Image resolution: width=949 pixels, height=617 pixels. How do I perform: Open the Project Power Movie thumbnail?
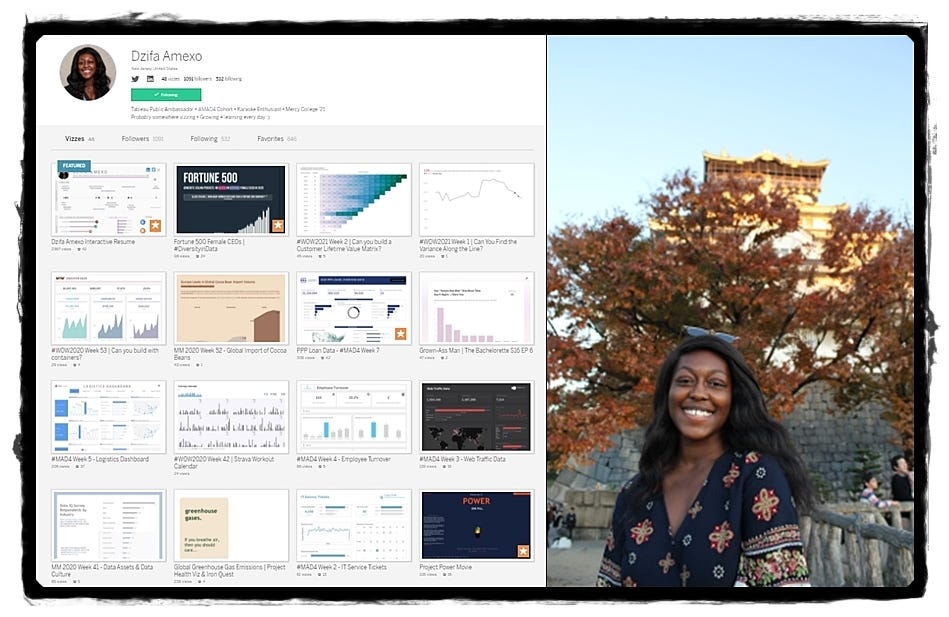476,526
